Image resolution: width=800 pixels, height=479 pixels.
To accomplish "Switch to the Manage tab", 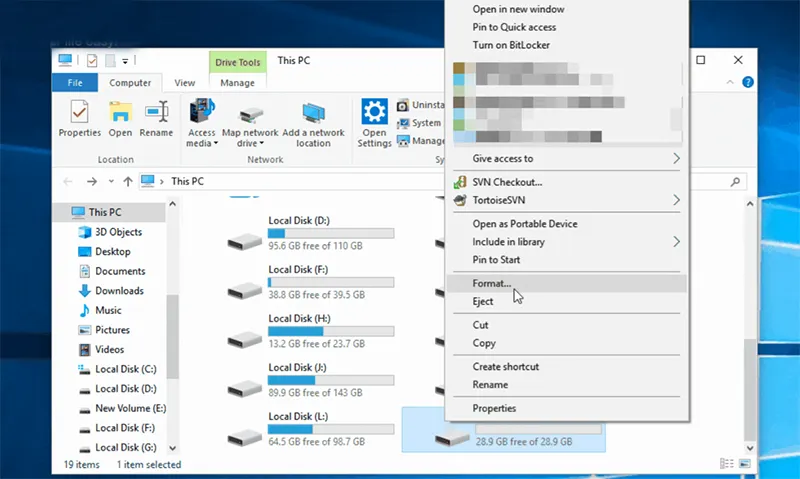I will 237,83.
